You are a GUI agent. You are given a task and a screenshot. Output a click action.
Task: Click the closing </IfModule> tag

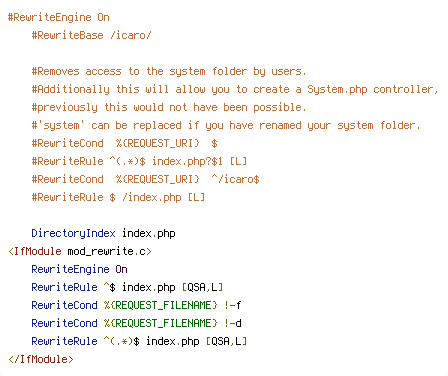point(41,359)
